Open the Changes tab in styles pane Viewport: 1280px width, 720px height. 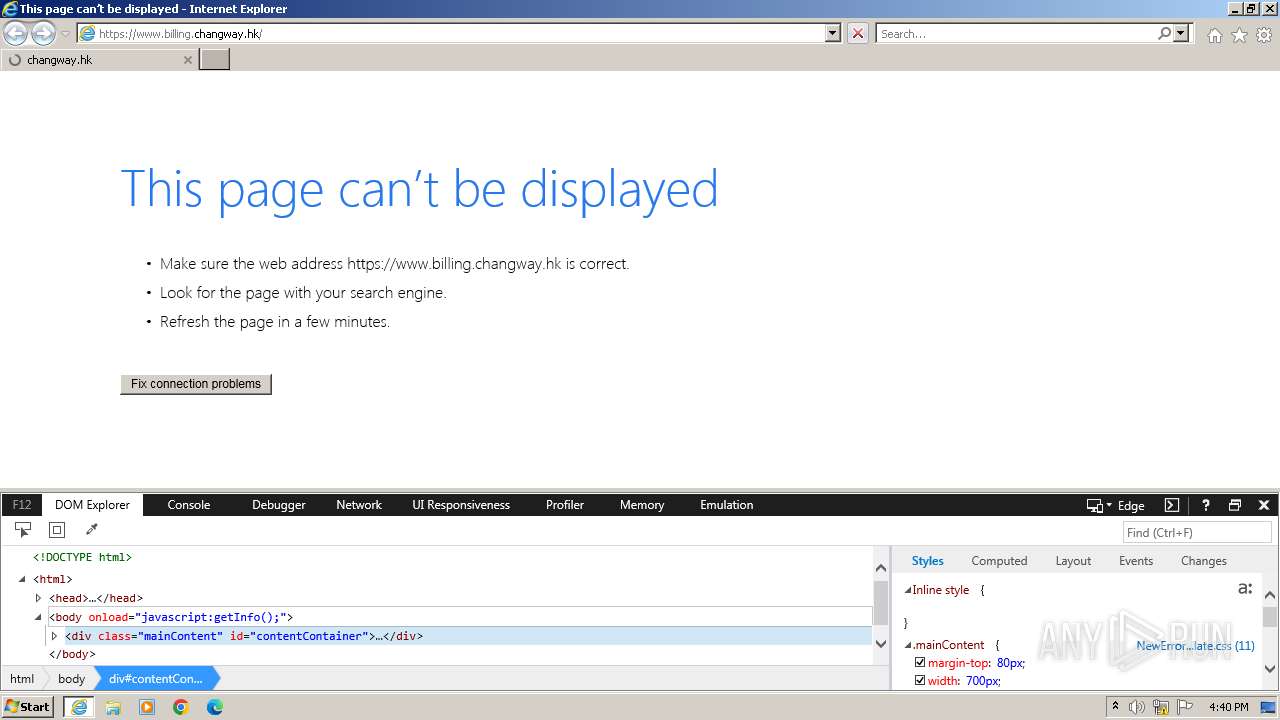click(x=1203, y=561)
